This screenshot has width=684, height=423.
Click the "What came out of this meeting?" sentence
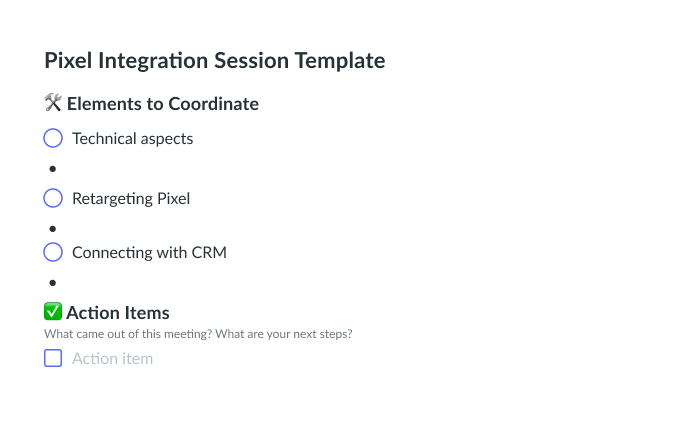(x=128, y=334)
